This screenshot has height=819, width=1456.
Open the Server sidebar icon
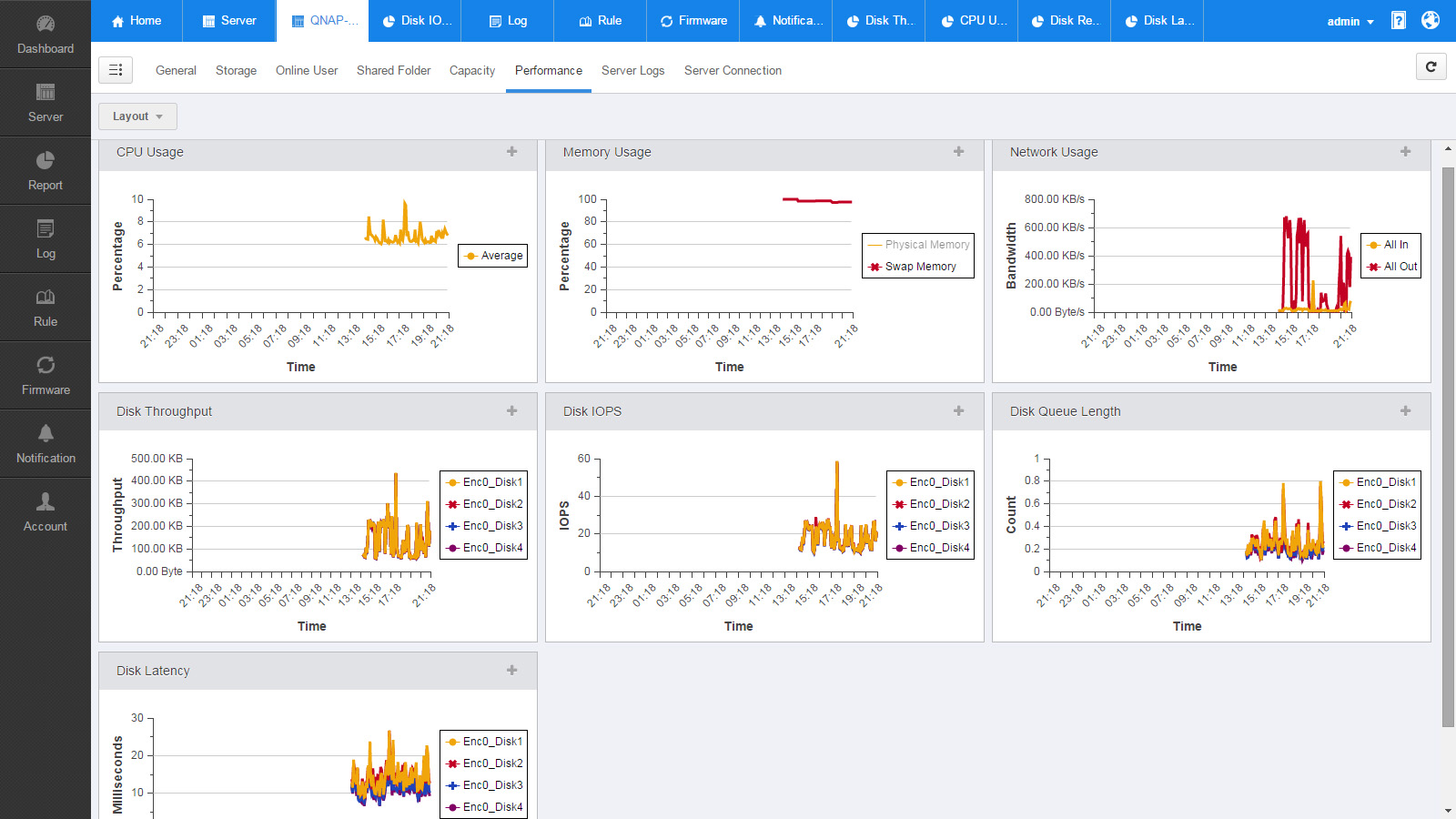click(45, 102)
